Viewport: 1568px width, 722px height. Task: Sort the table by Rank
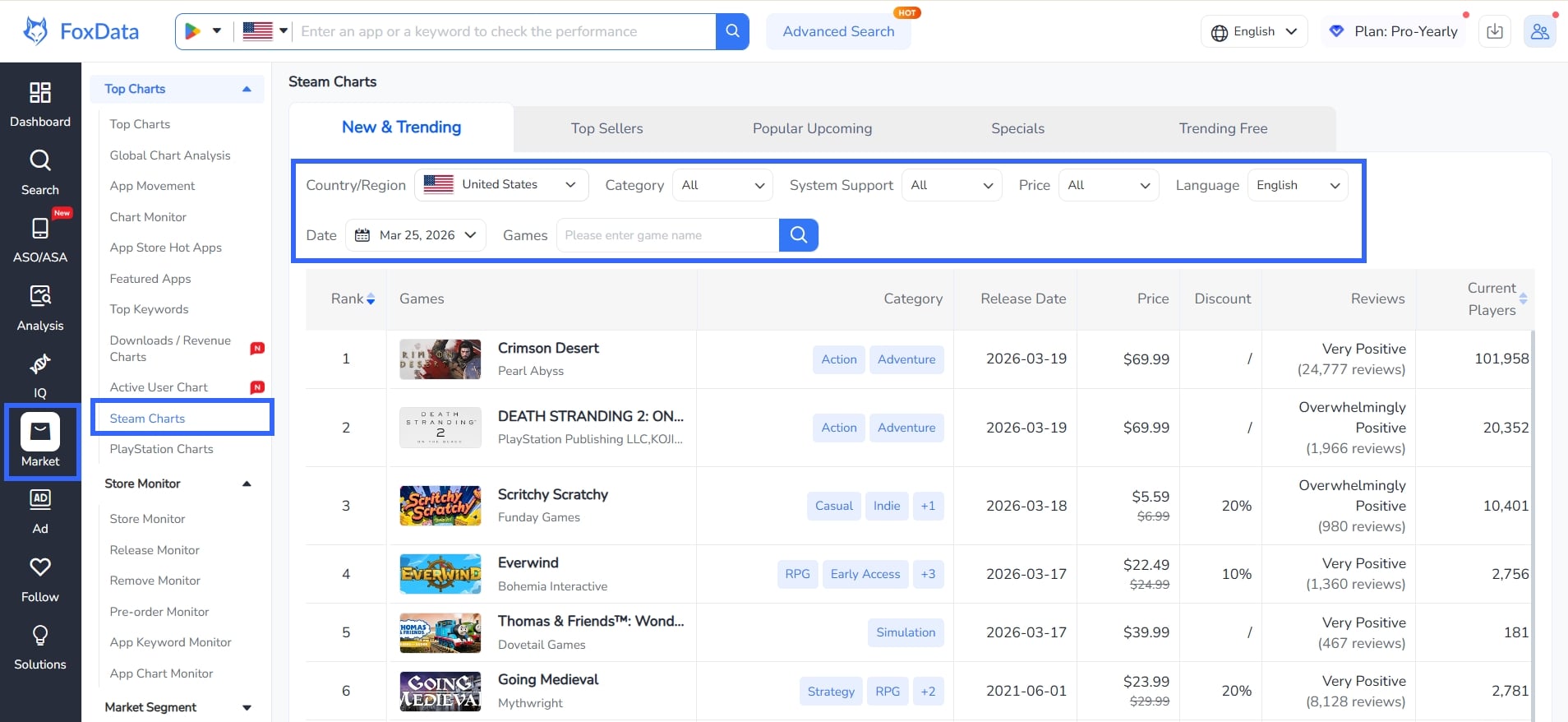[x=371, y=299]
